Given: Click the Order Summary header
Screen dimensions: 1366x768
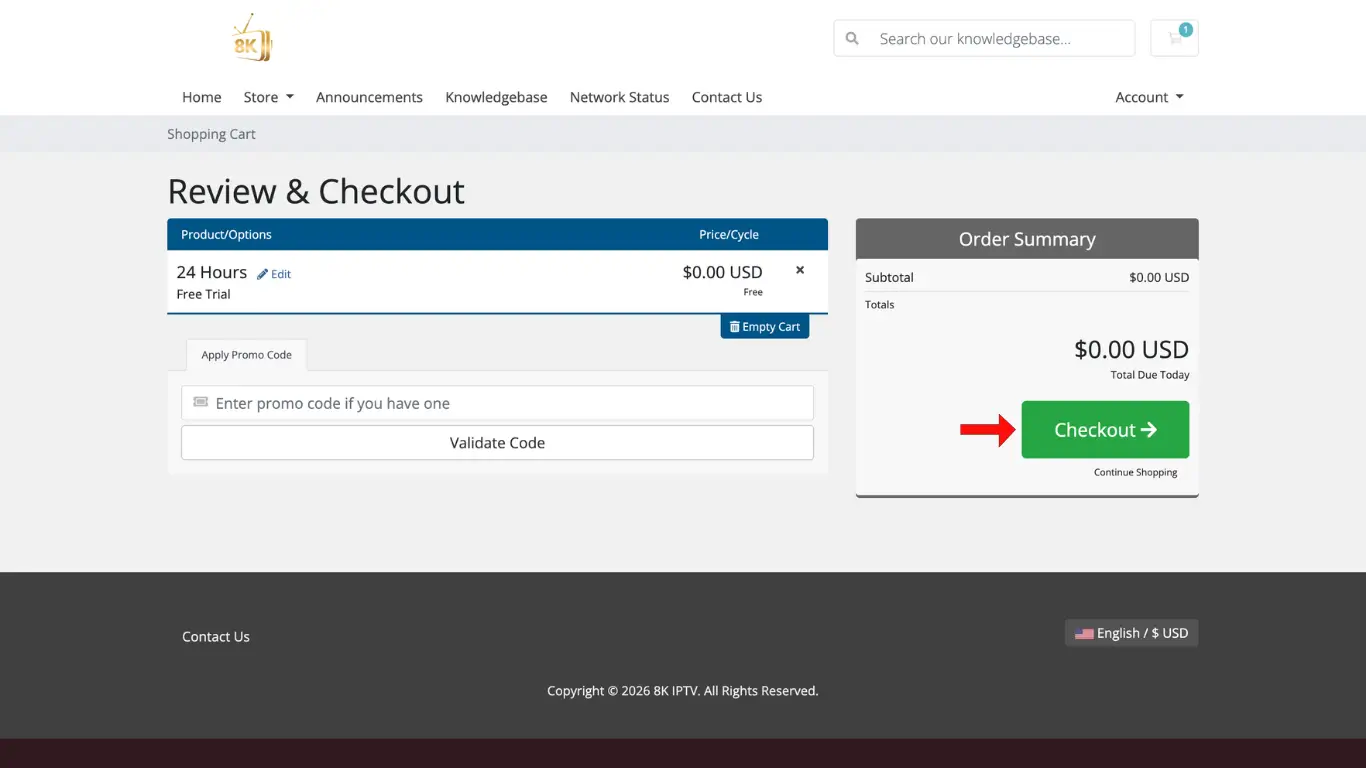Looking at the screenshot, I should pyautogui.click(x=1027, y=239).
